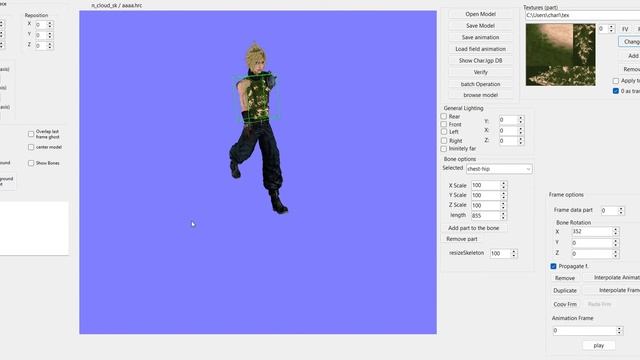Adjust Animation Frame stepper

(x=619, y=331)
